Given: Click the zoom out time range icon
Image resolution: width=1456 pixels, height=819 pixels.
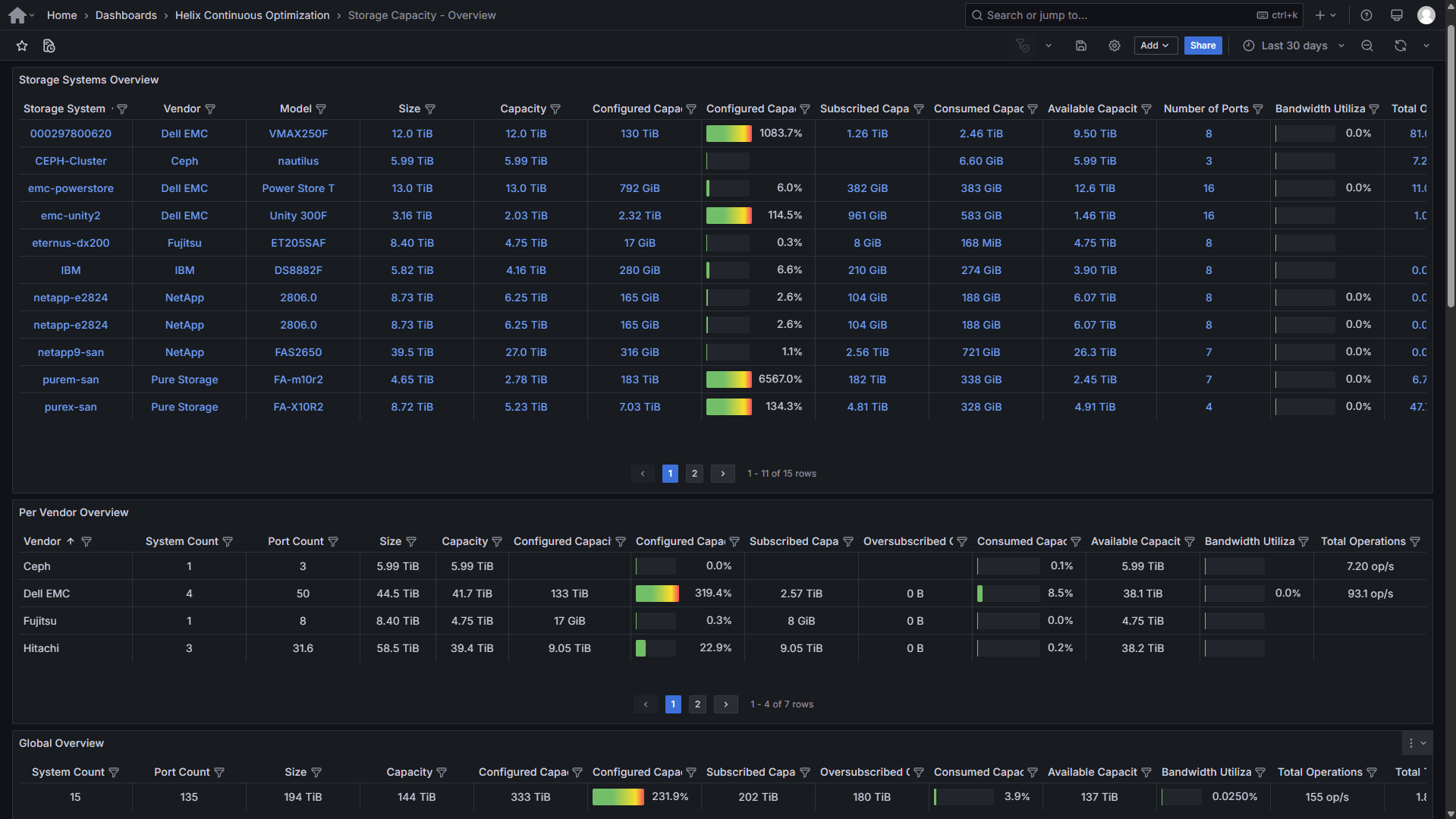Looking at the screenshot, I should click(1367, 46).
